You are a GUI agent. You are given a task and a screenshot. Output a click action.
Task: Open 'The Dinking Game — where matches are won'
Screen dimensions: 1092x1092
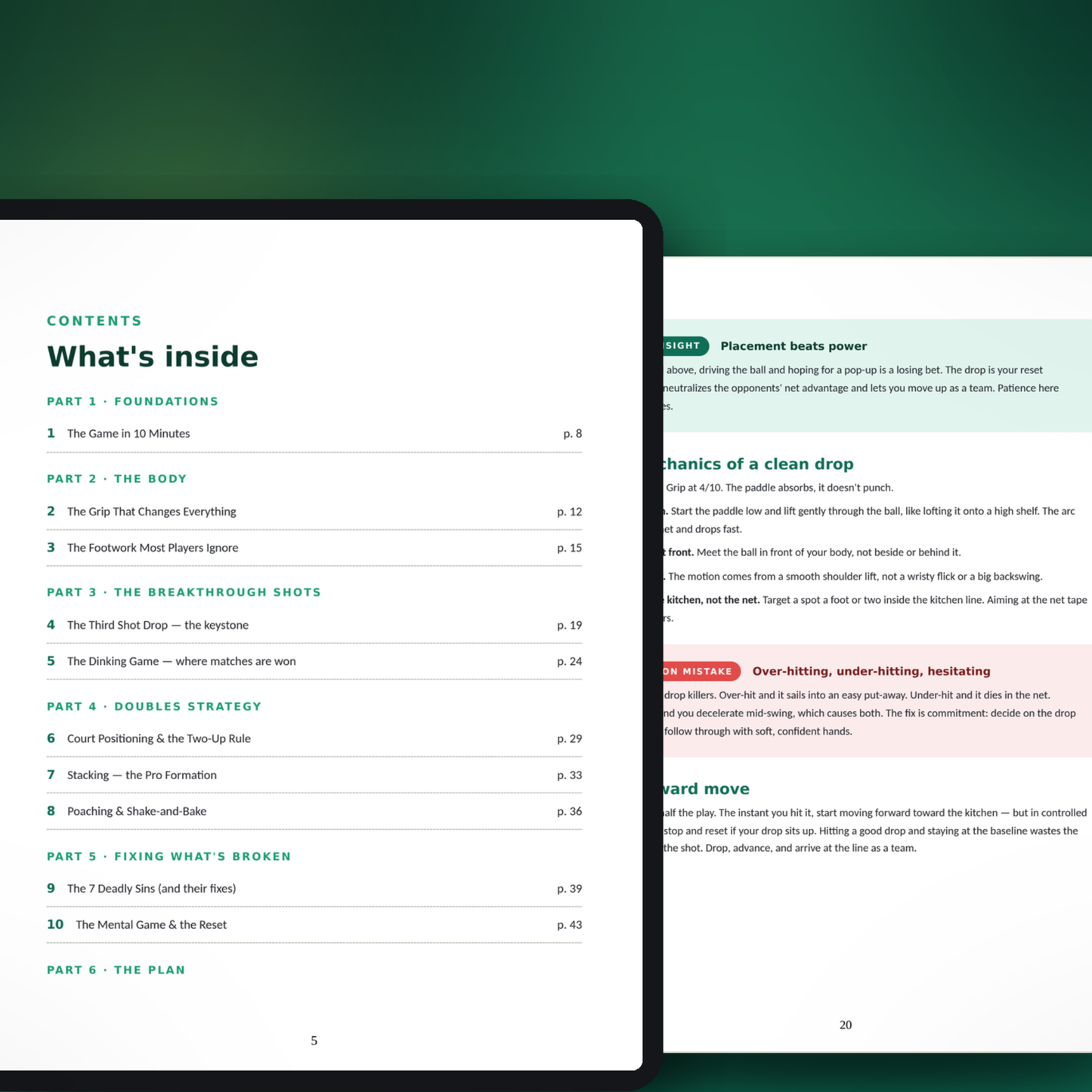[314, 661]
